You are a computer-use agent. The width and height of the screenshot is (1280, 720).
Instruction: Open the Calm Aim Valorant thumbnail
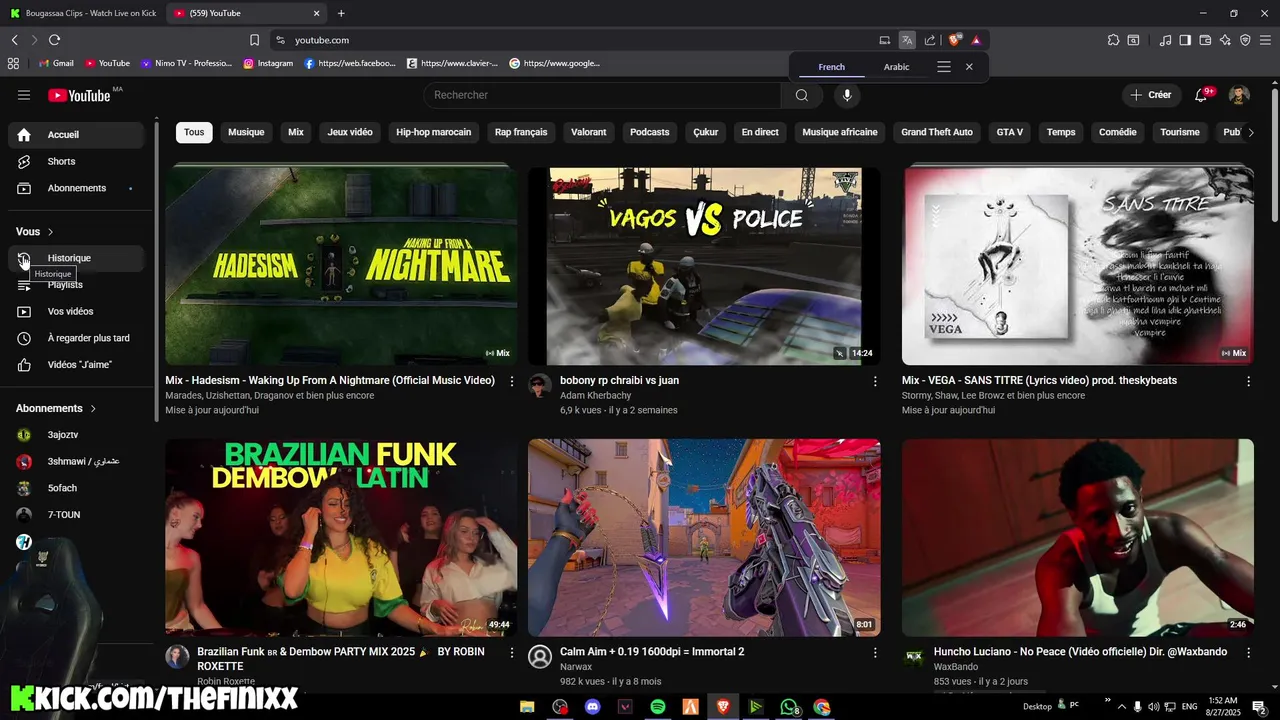point(704,537)
